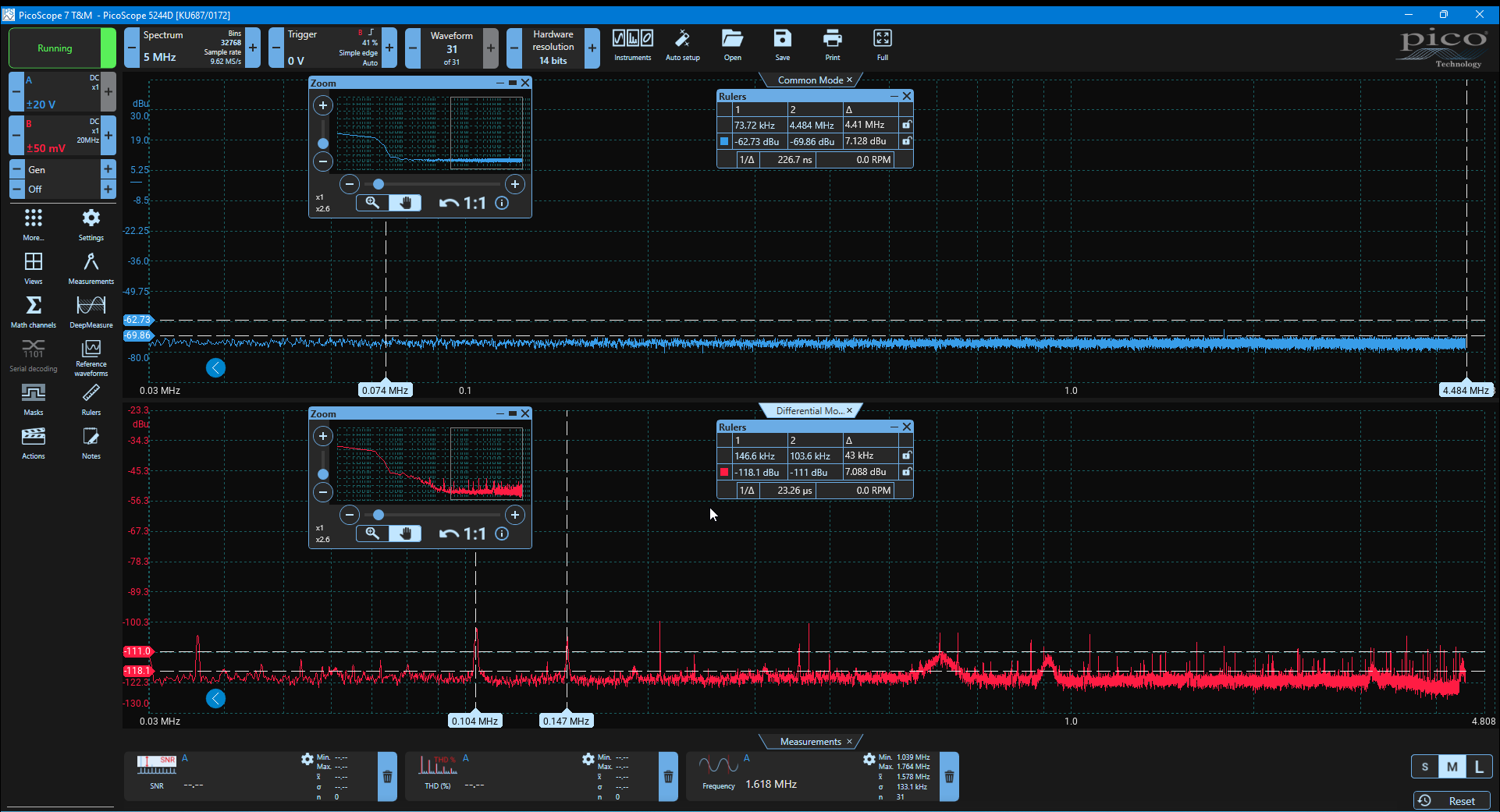Open Settings in sidebar
This screenshot has width=1500, height=812.
pyautogui.click(x=91, y=225)
